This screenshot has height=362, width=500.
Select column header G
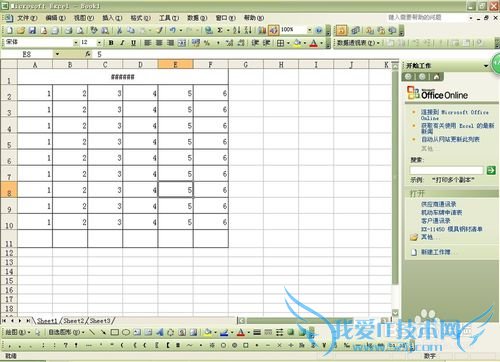click(246, 65)
